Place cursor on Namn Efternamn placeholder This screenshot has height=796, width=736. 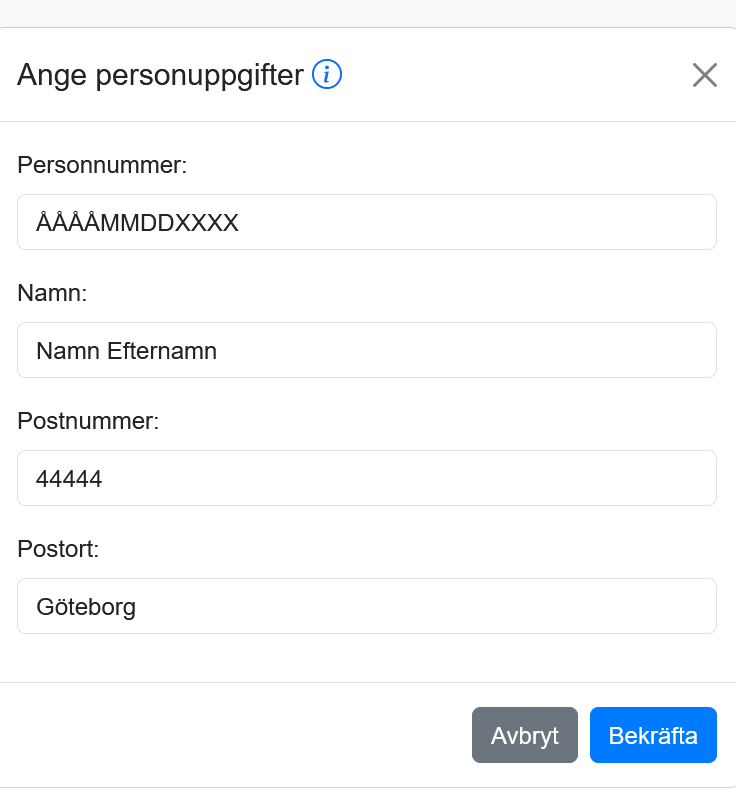(x=126, y=351)
